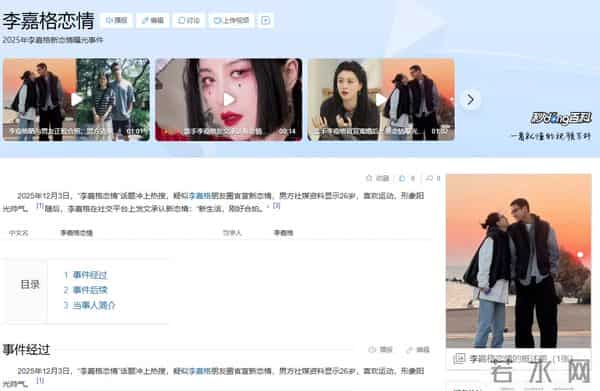
Task: Jump to 事件后续 in the table of contents
Action: click(x=90, y=290)
